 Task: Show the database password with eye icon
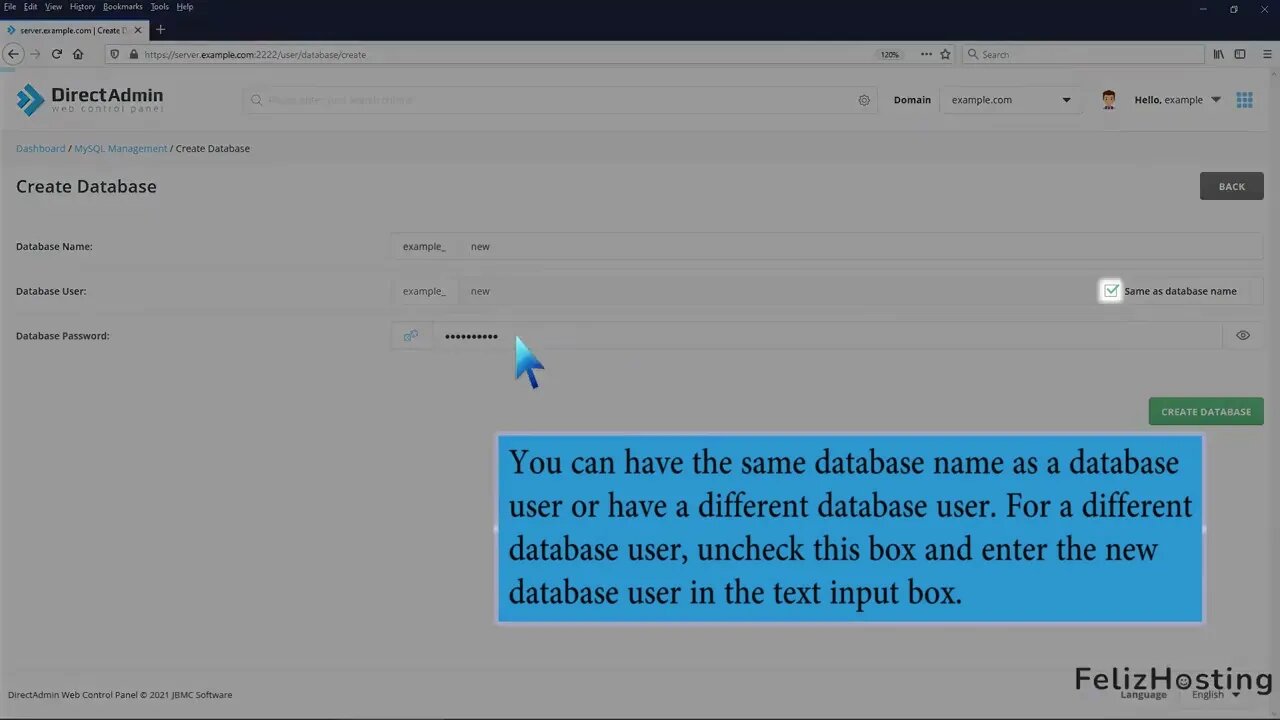point(1243,336)
